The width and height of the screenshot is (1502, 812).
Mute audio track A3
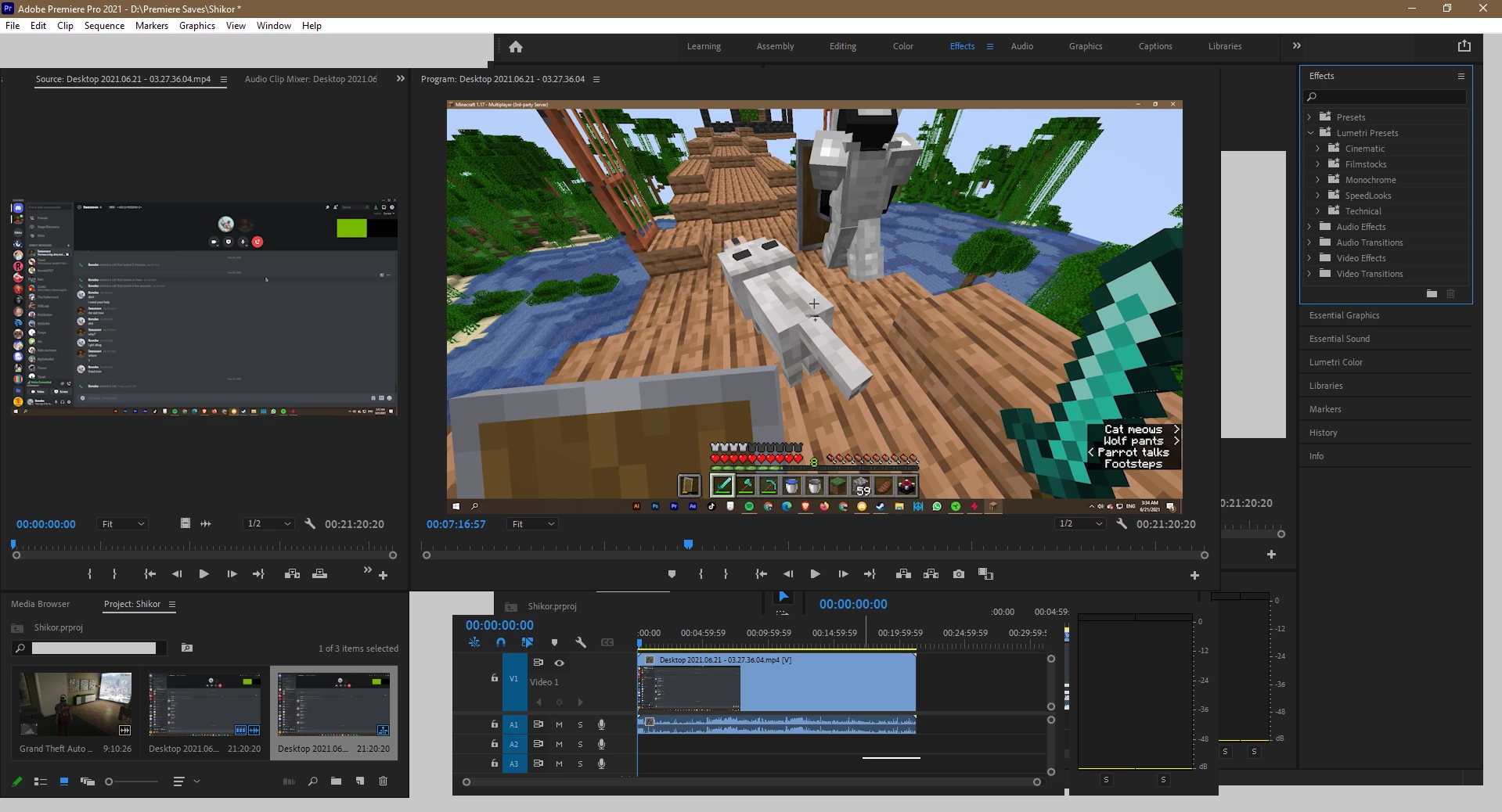[559, 763]
